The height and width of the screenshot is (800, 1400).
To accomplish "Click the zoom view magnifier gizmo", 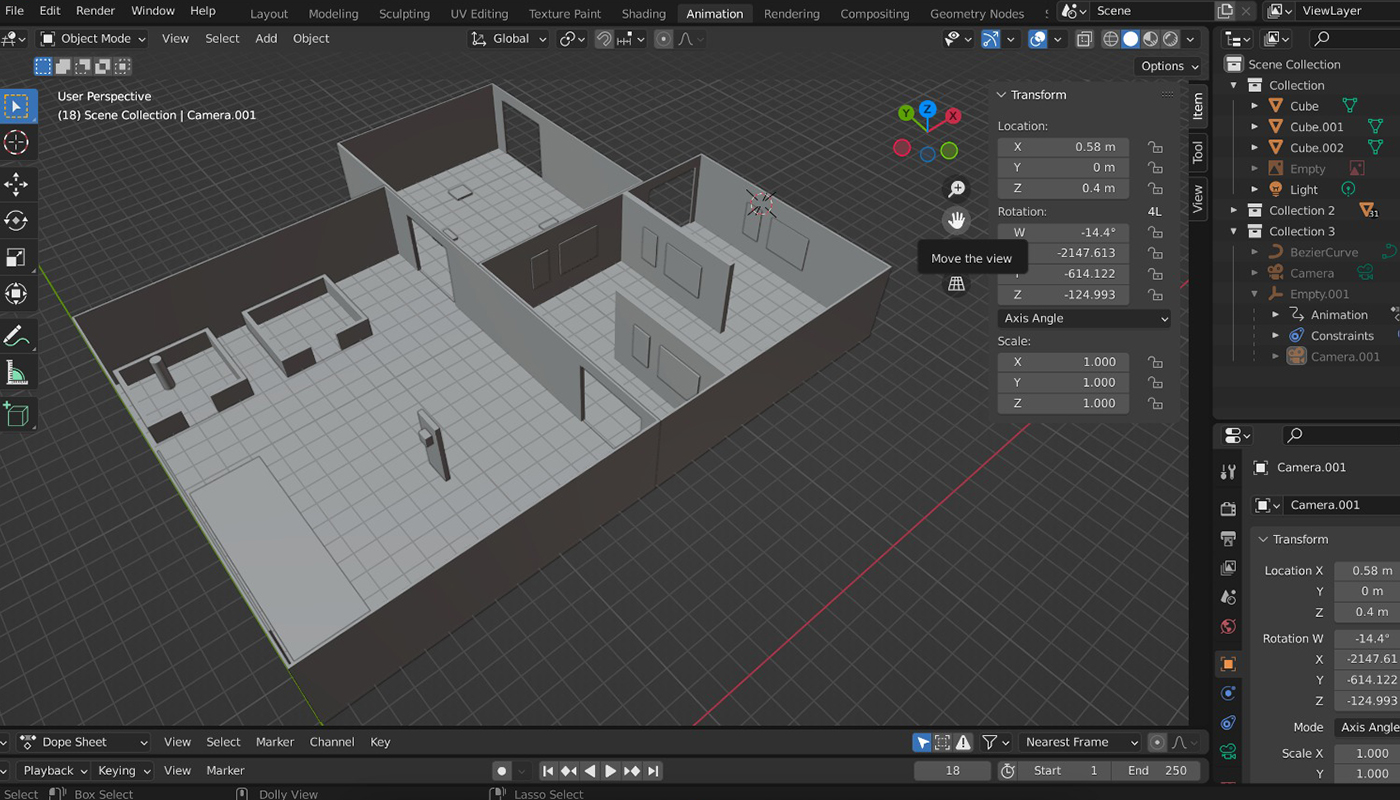I will [957, 189].
